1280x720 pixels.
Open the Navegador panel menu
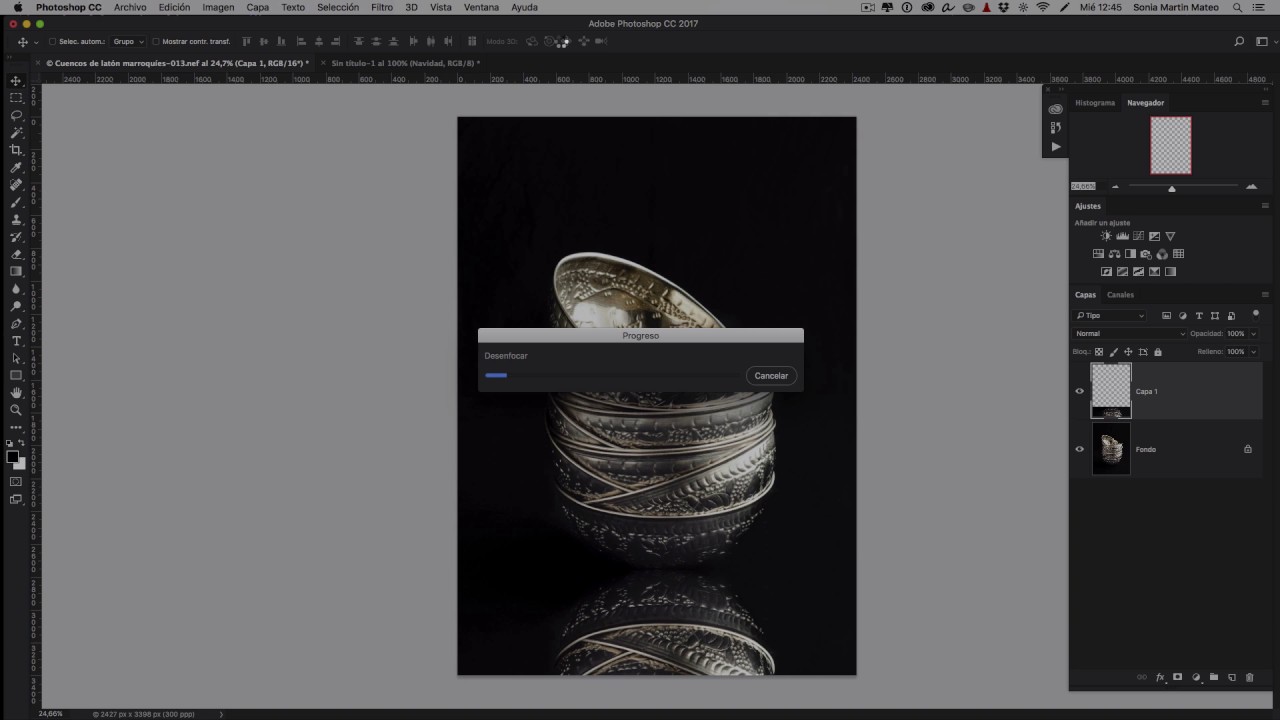coord(1264,103)
